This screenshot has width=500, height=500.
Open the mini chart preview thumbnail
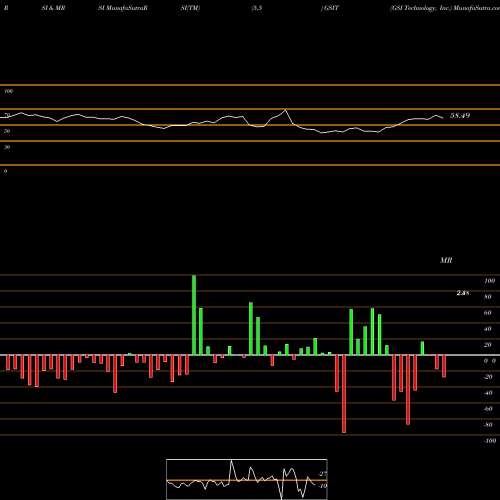[247, 479]
